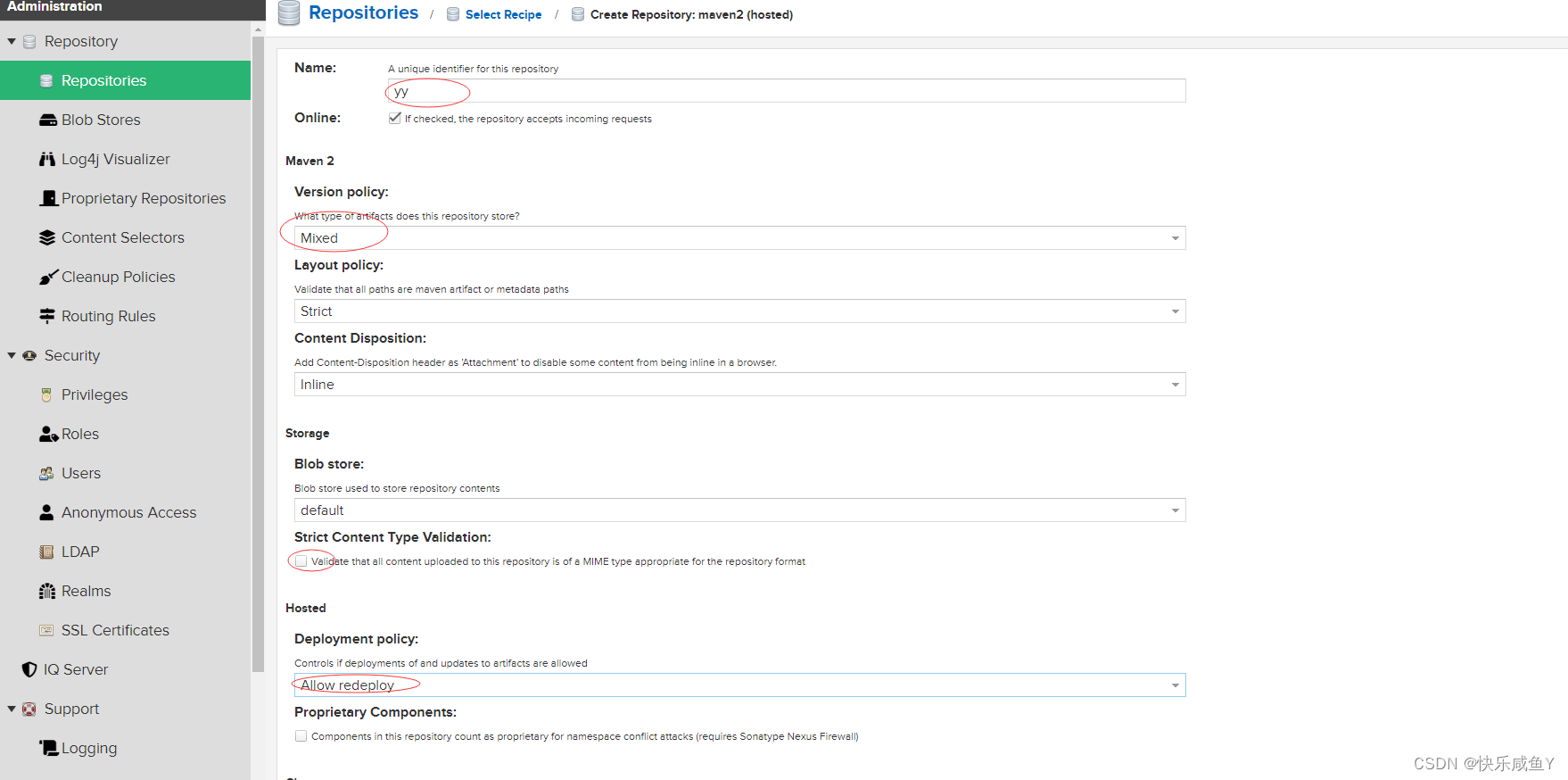Screen dimensions: 1568x780
Task: Go to SSL Certificates
Action: [125, 630]
